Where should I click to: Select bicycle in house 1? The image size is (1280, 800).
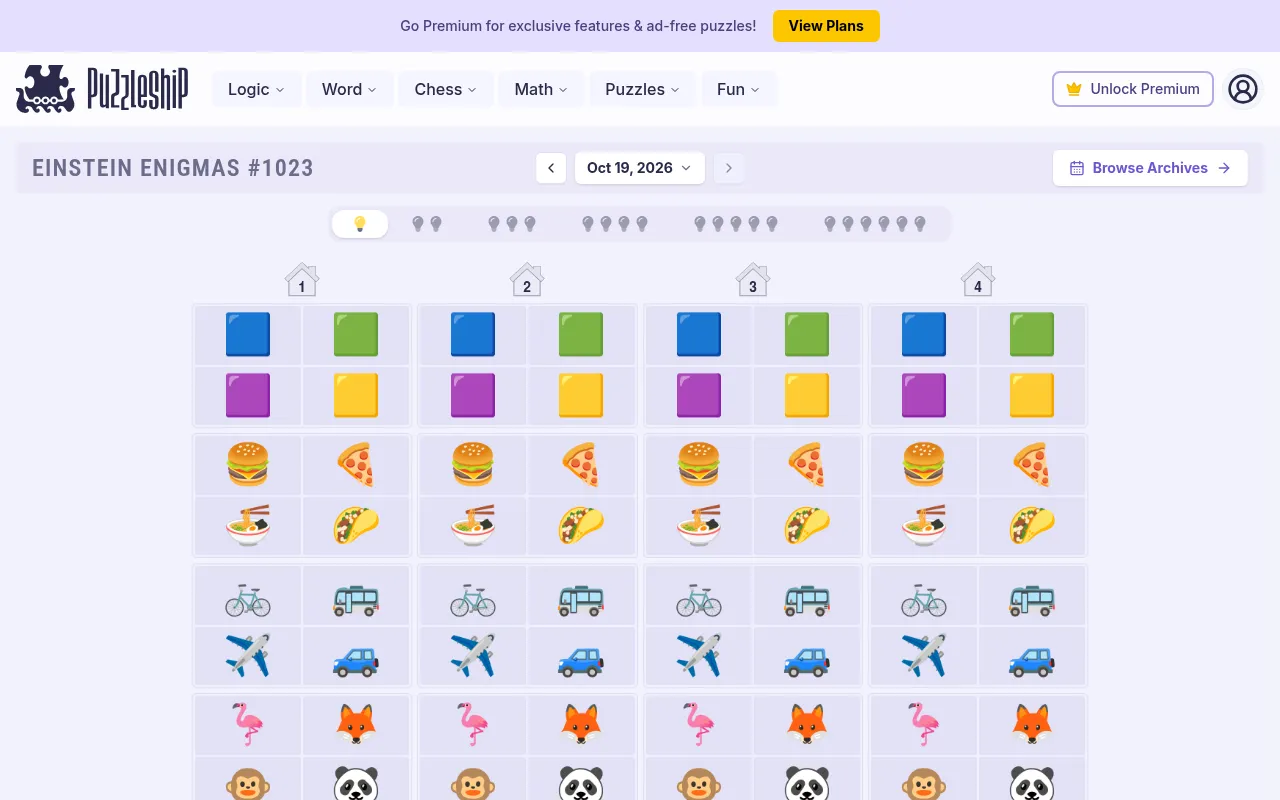tap(248, 597)
